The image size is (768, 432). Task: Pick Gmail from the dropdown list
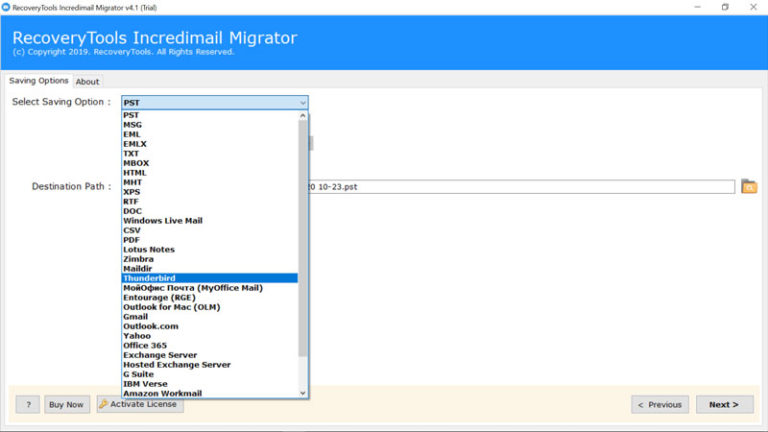135,316
